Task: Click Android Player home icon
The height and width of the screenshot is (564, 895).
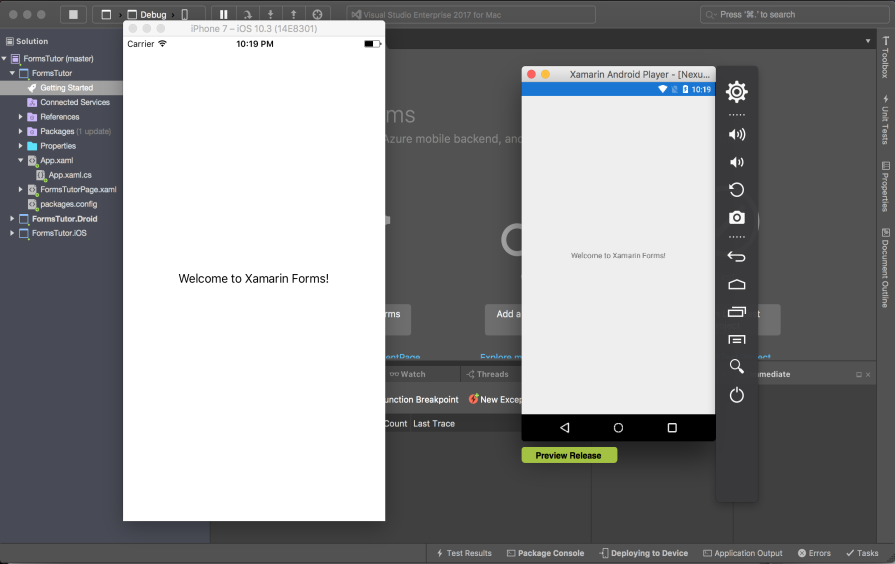Action: pos(736,284)
